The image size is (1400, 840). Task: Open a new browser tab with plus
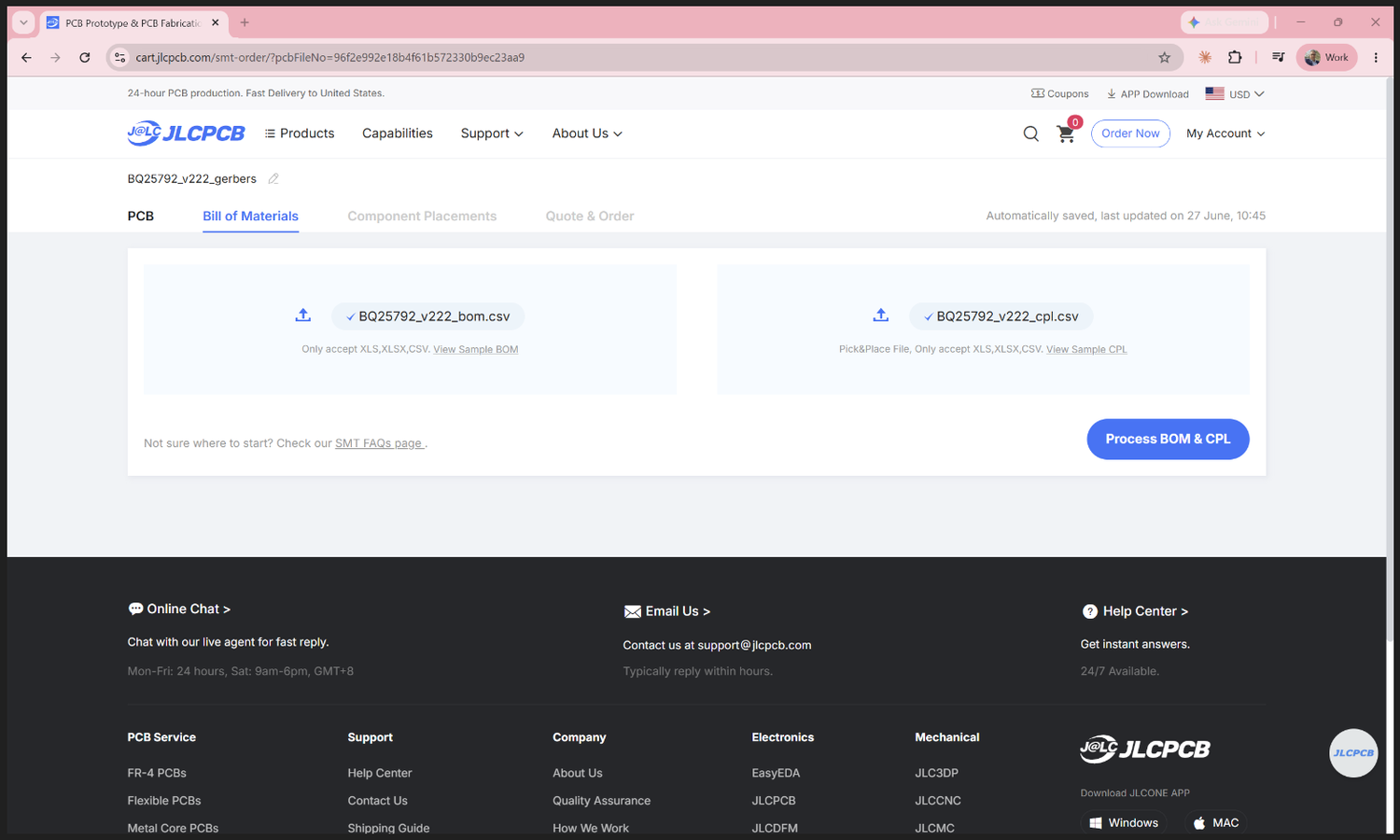(x=245, y=22)
